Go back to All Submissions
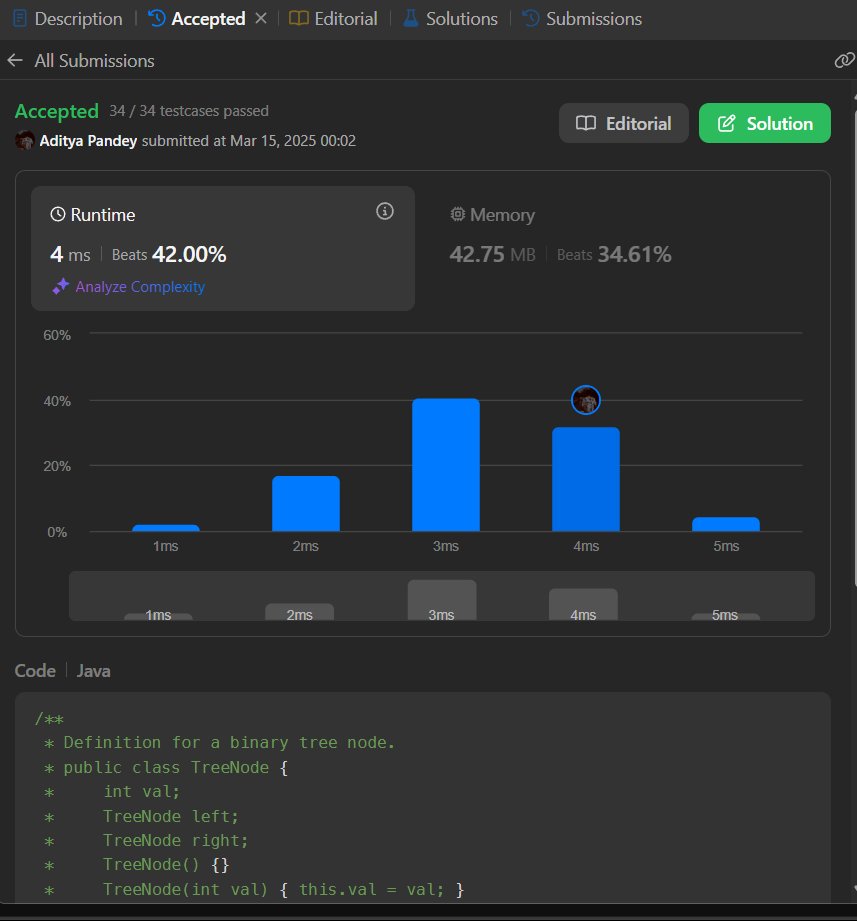 tap(81, 60)
